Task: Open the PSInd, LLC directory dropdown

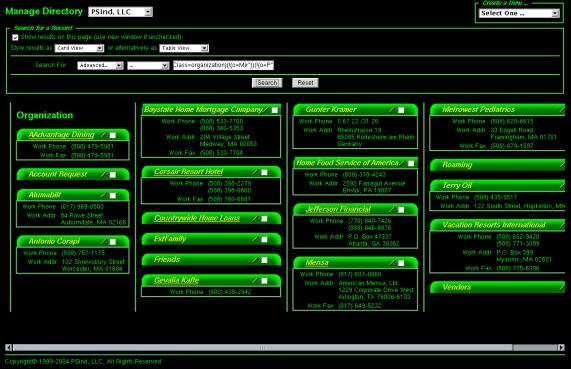Action: 120,12
